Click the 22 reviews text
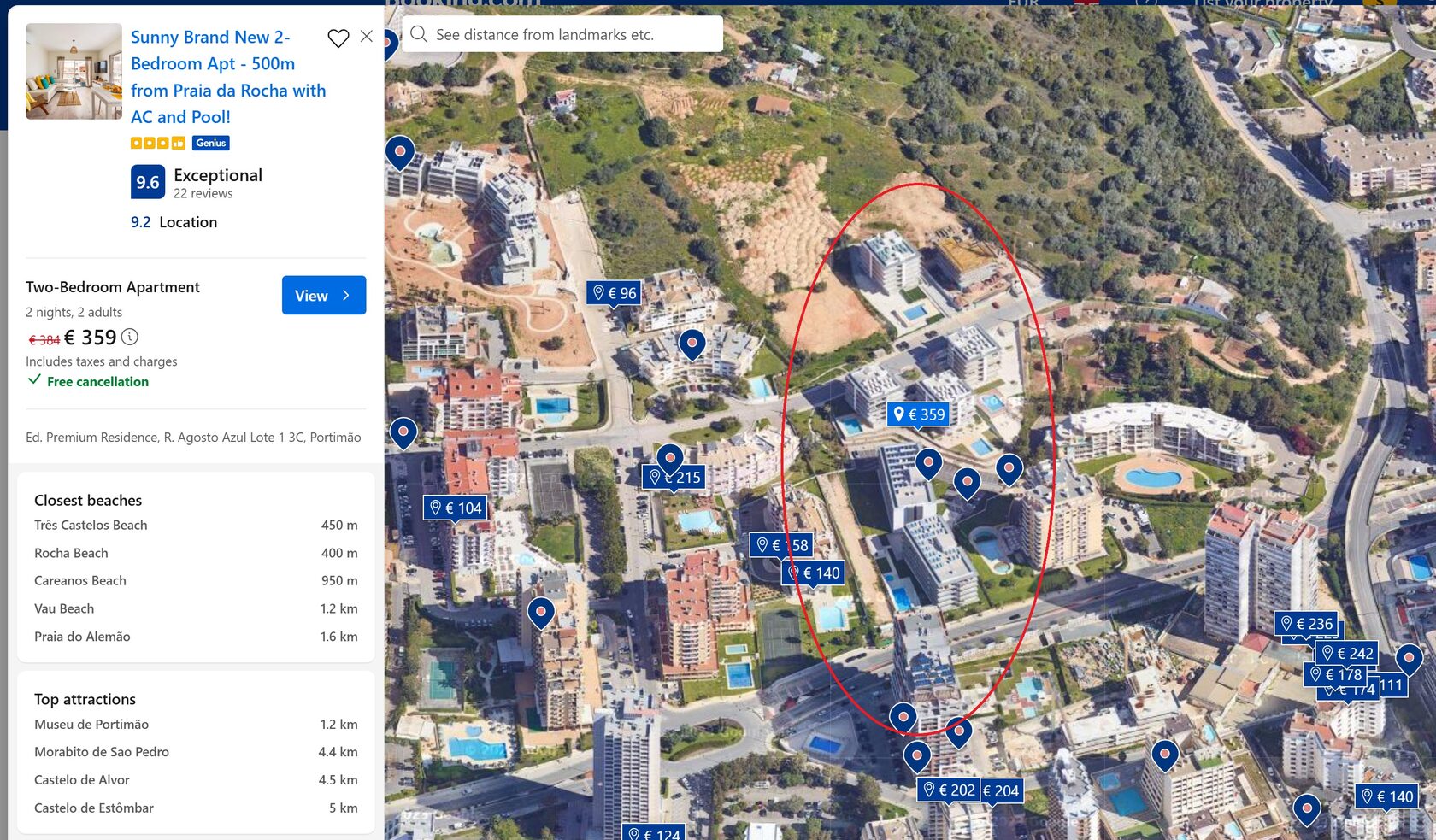1436x840 pixels. click(x=203, y=194)
